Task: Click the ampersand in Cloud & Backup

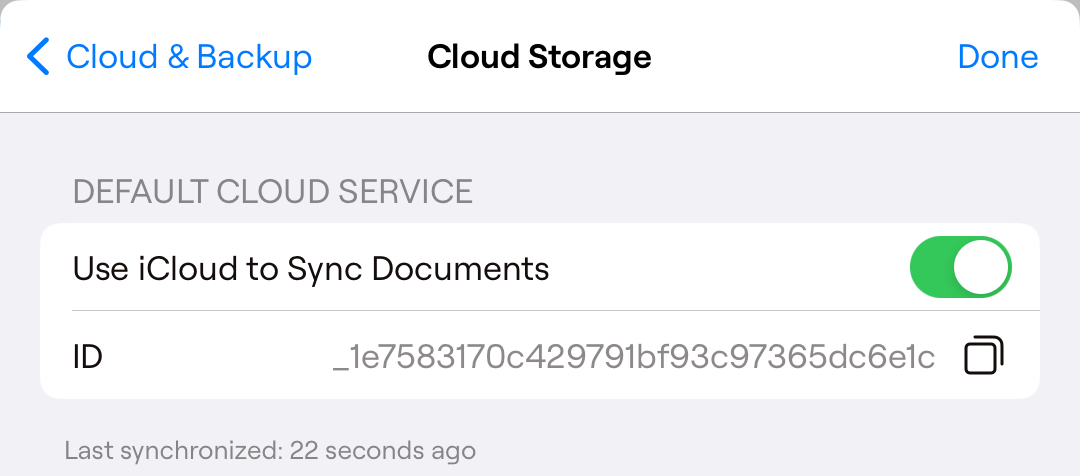Action: pos(178,56)
